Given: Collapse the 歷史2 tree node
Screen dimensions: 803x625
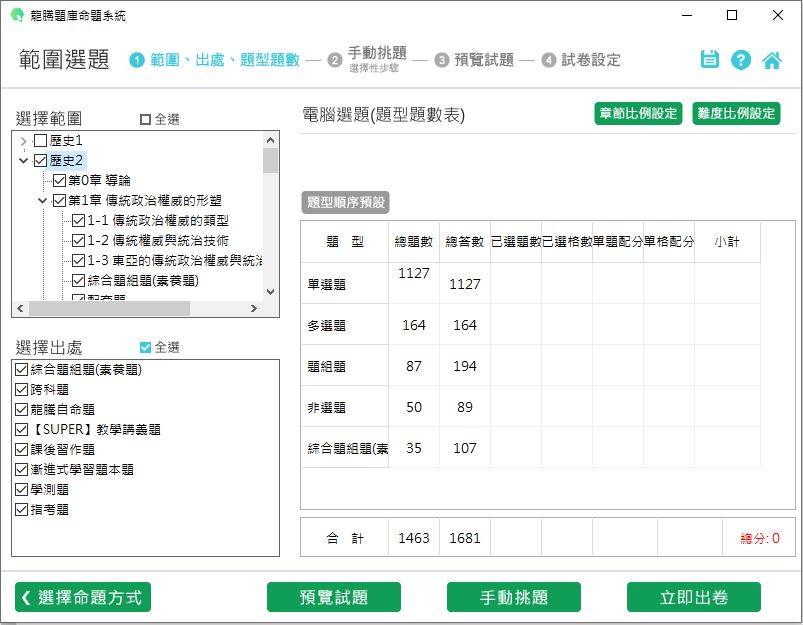Looking at the screenshot, I should [24, 160].
